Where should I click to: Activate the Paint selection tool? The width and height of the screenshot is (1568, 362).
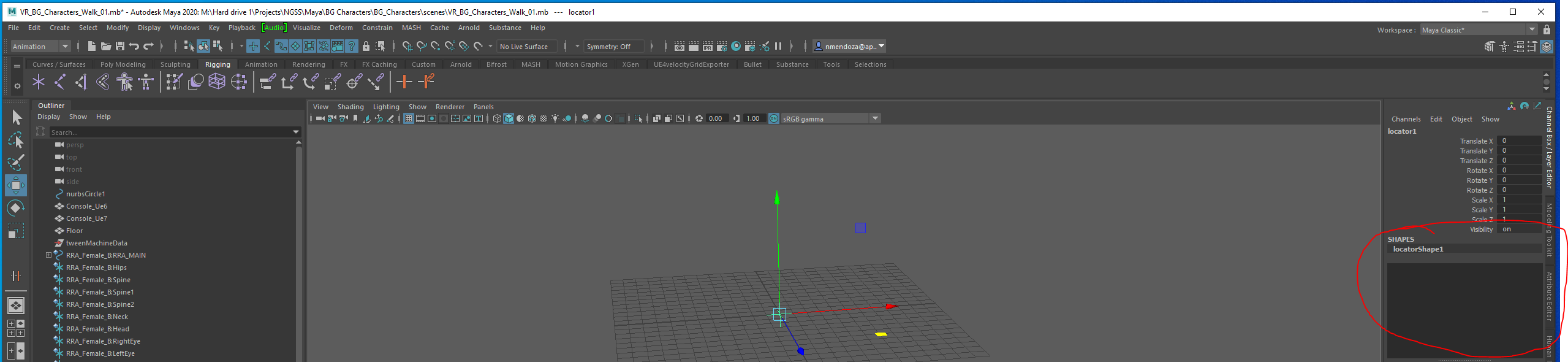(16, 163)
